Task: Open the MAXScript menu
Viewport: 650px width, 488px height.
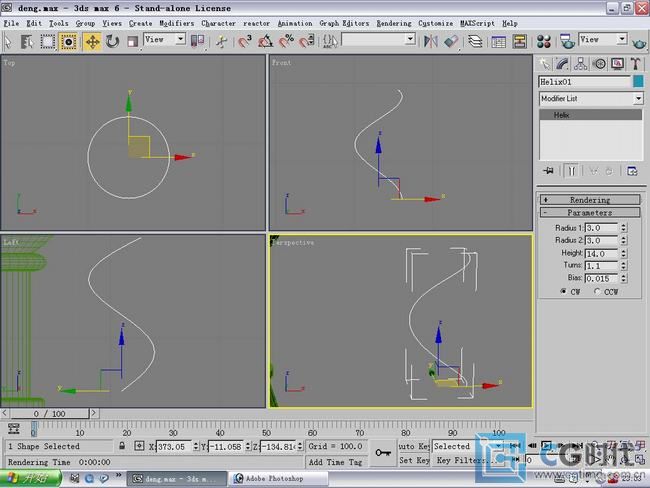Action: point(477,23)
